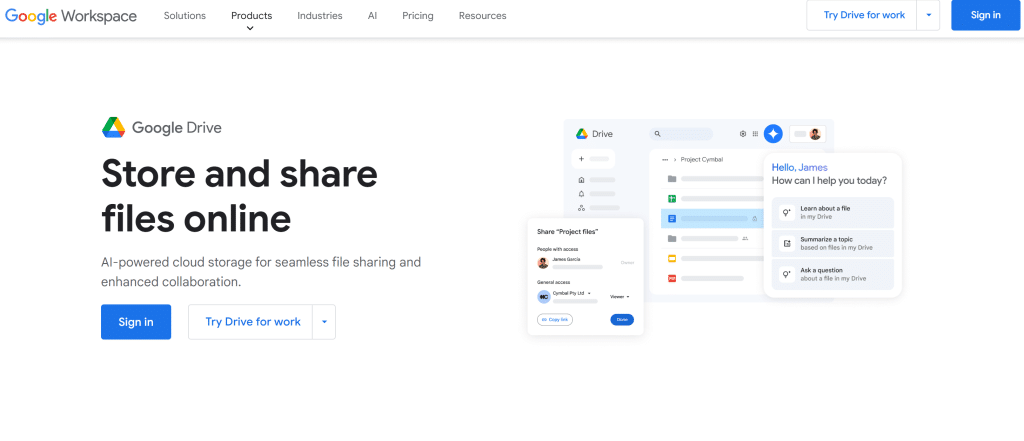Click the "AI-powered cloud storage" description text
The width and height of the screenshot is (1024, 441).
[261, 272]
